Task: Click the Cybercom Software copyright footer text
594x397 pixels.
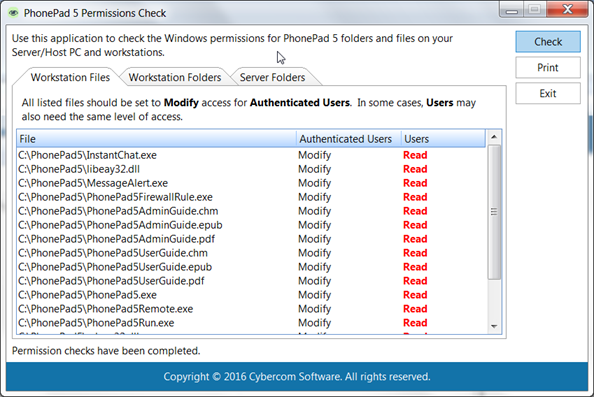Action: (297, 377)
